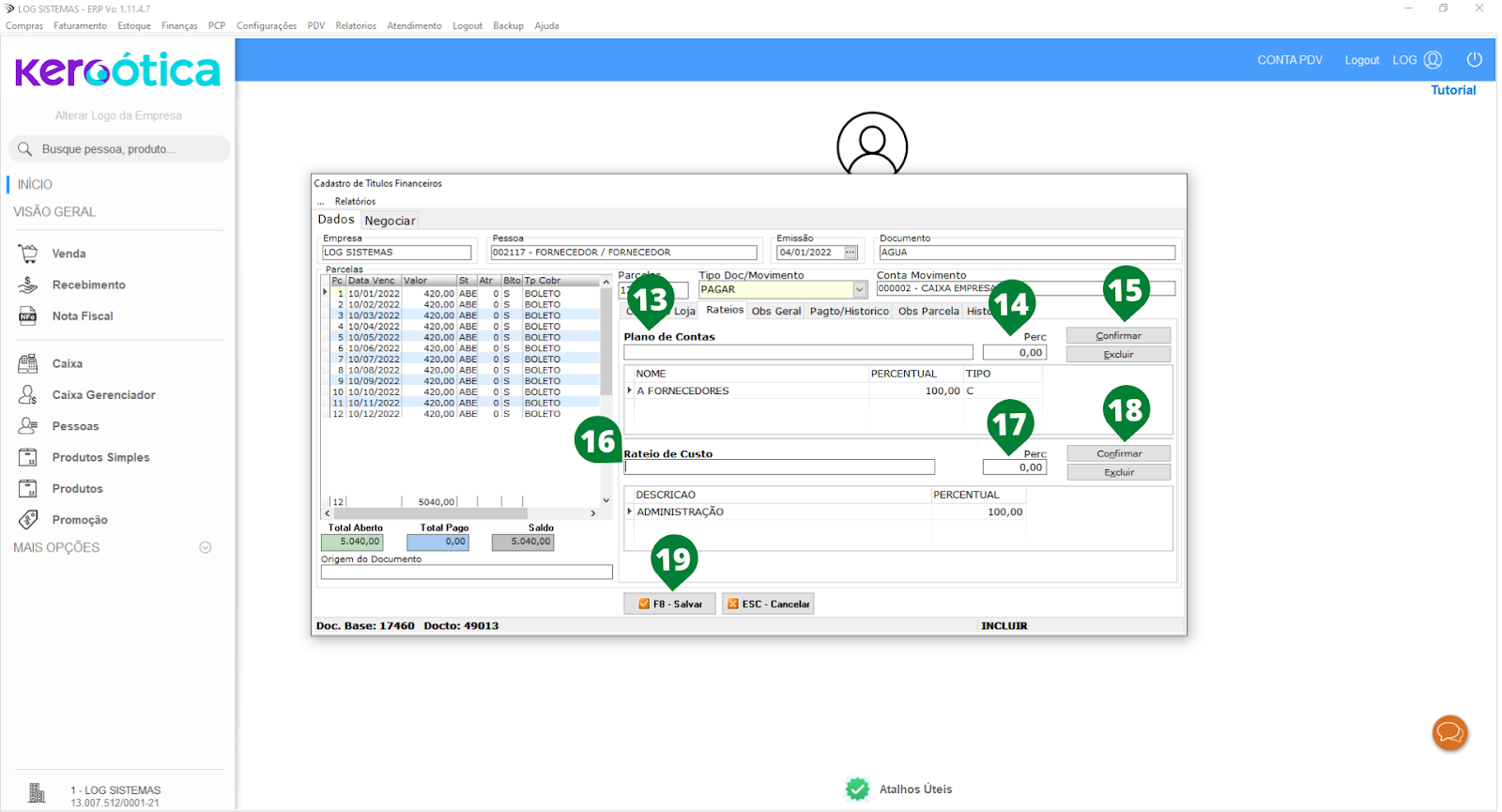The height and width of the screenshot is (812, 1502).
Task: Click the Promoção tag icon
Action: [x=28, y=519]
